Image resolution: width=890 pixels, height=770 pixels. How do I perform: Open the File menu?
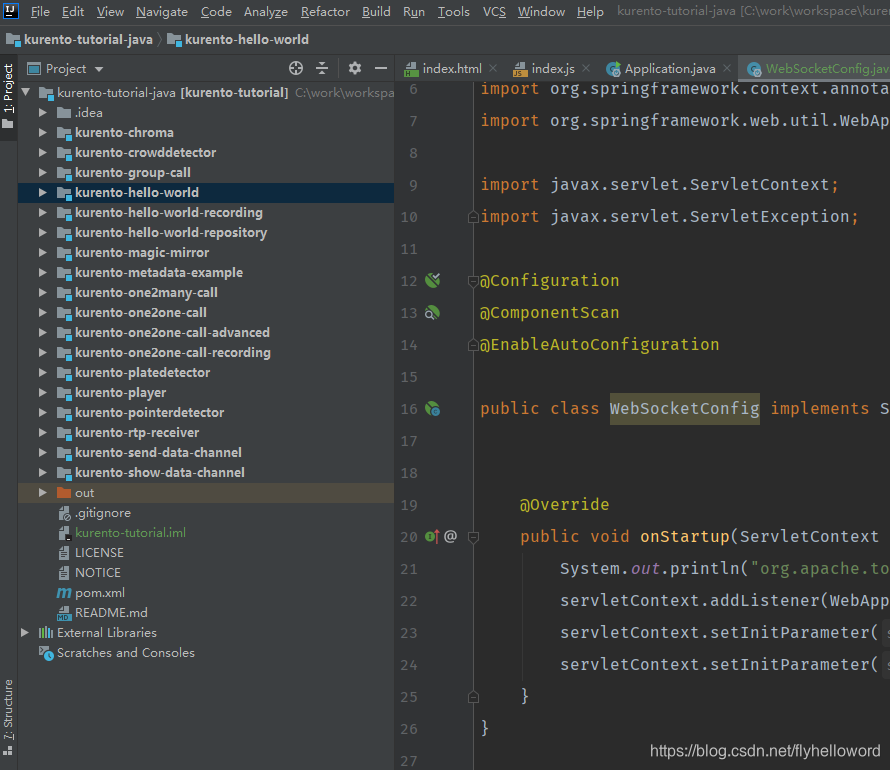tap(40, 11)
